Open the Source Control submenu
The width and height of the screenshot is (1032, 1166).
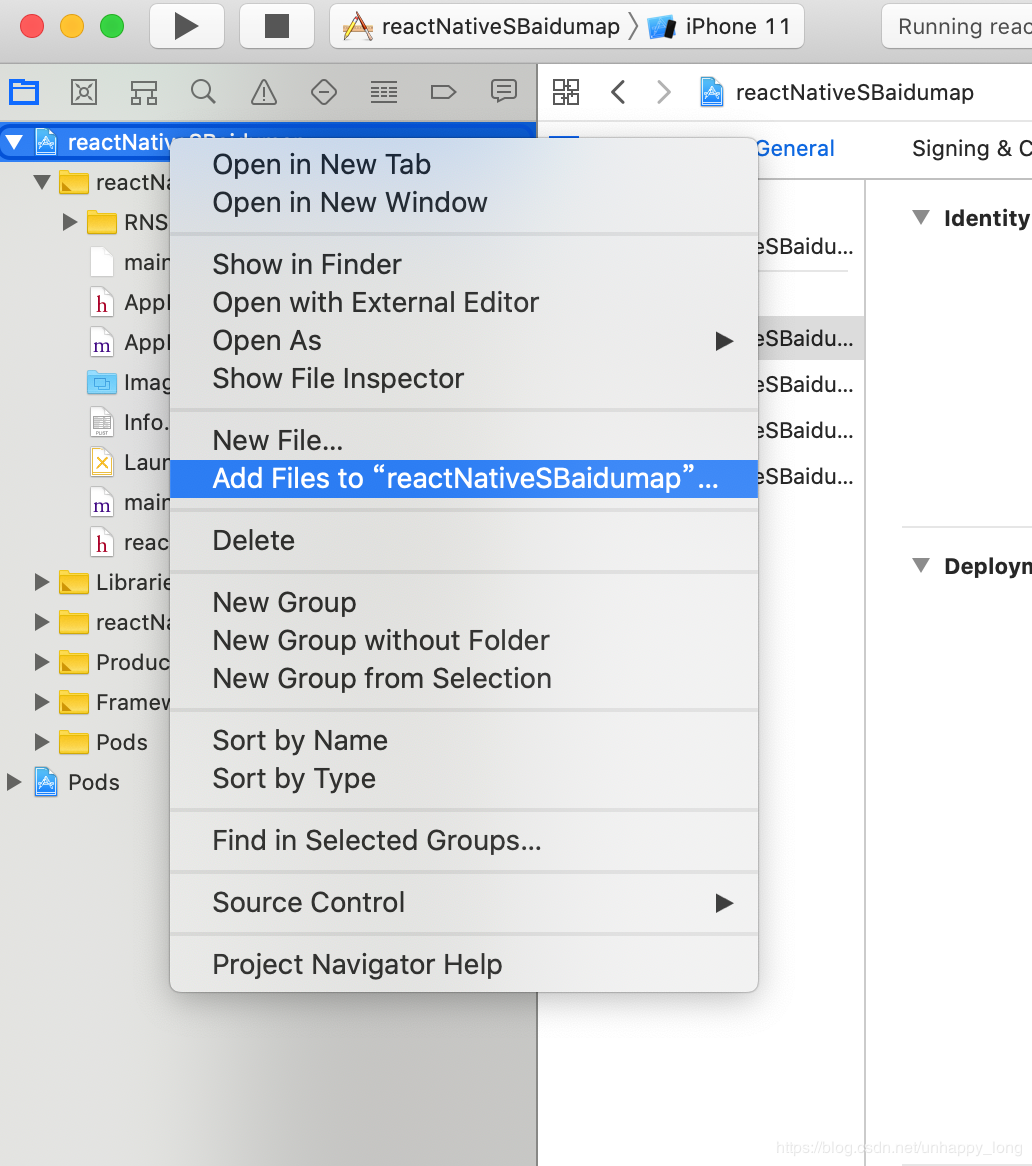(x=464, y=902)
